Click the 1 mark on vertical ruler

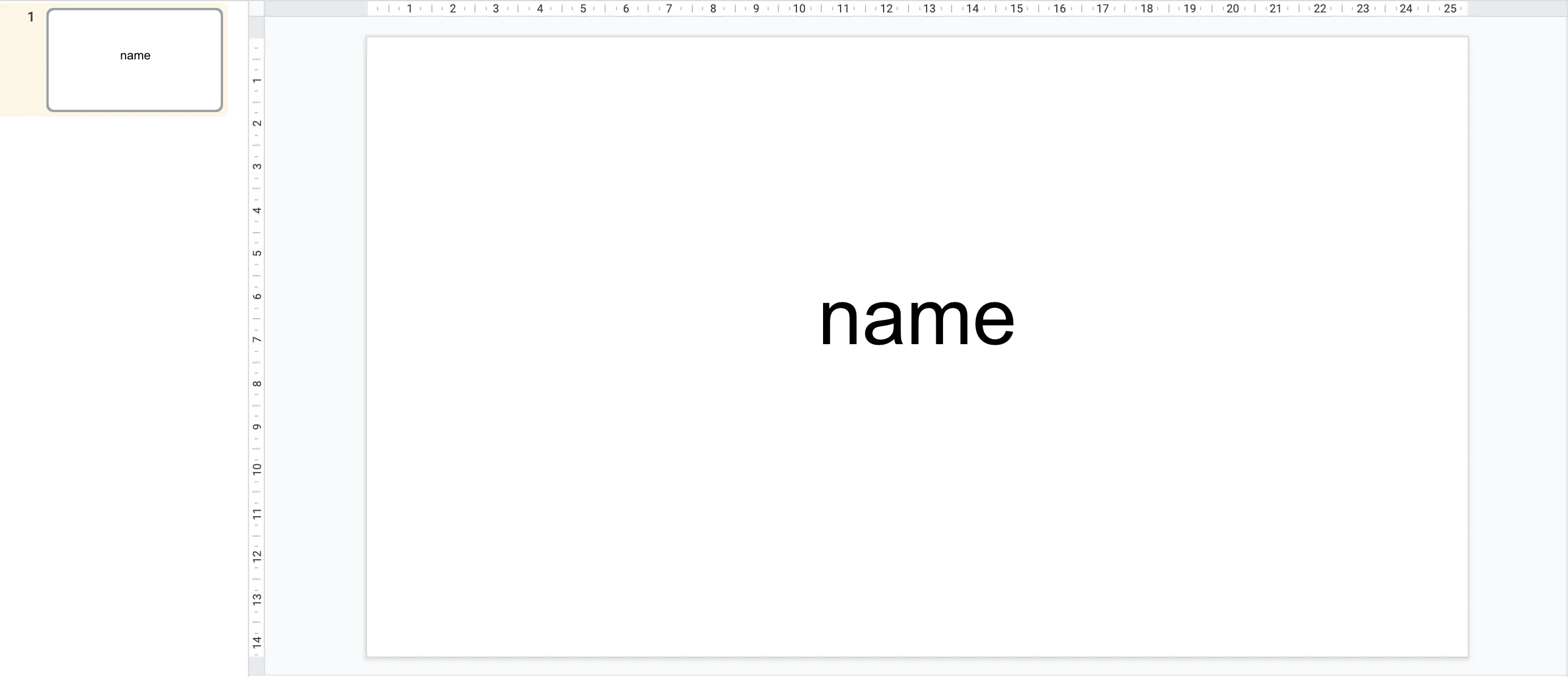[257, 80]
